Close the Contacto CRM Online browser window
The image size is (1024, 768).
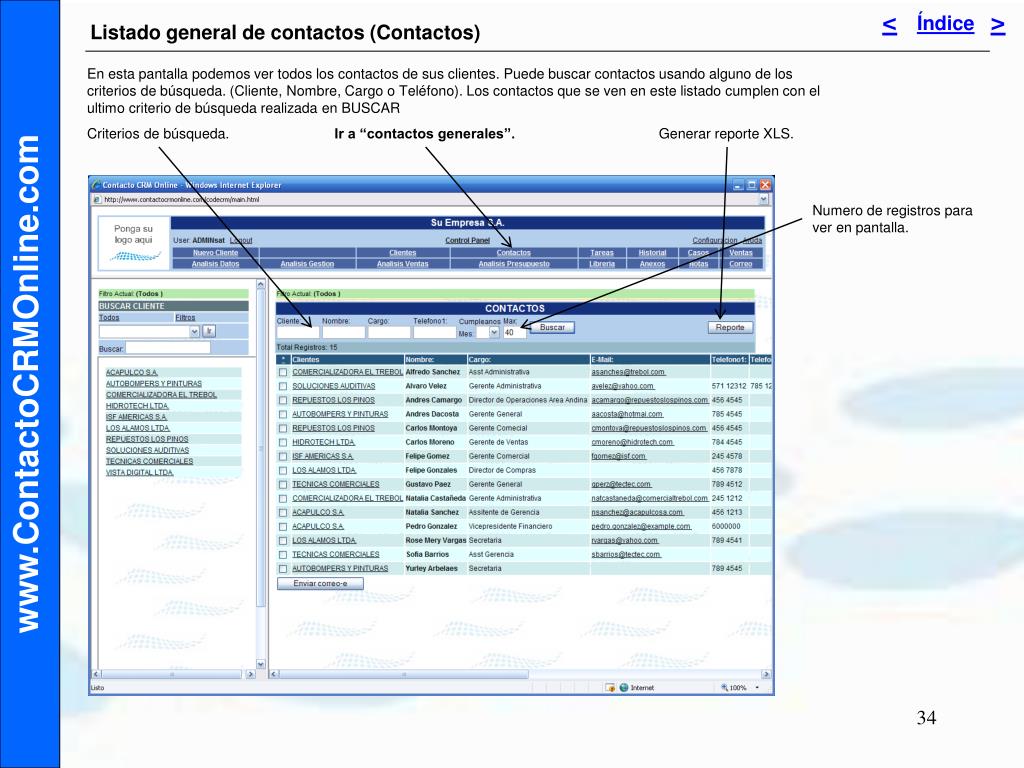765,185
